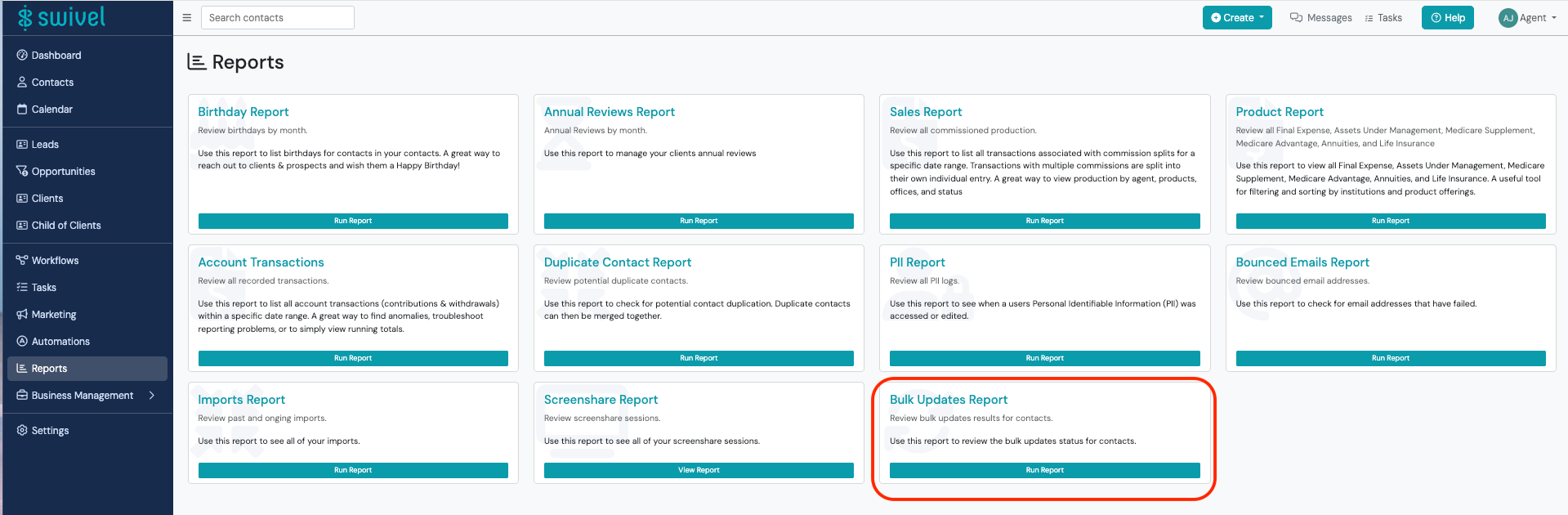Click the Workflows diagram icon
This screenshot has width=1568, height=515.
pos(22,261)
